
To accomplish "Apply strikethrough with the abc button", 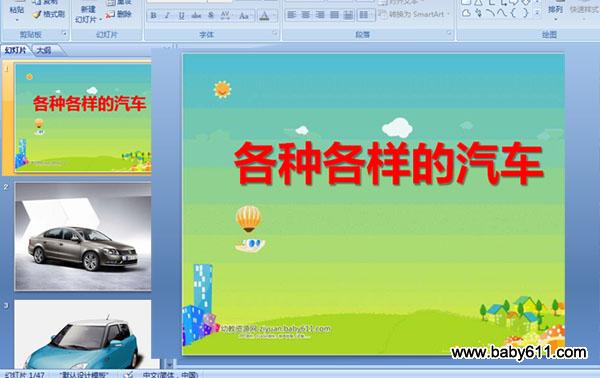I will 196,16.
